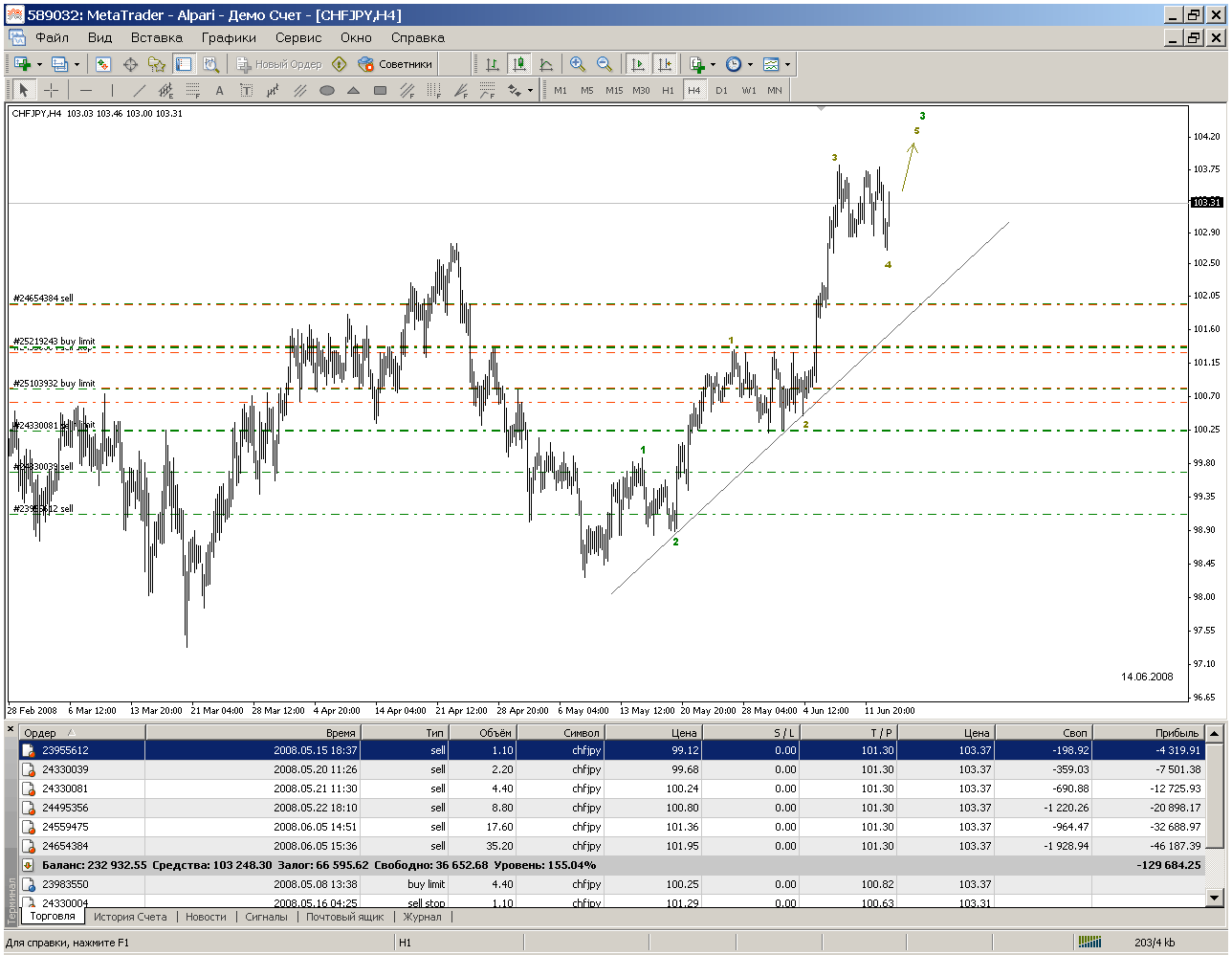Open the Справка menu

417,38
